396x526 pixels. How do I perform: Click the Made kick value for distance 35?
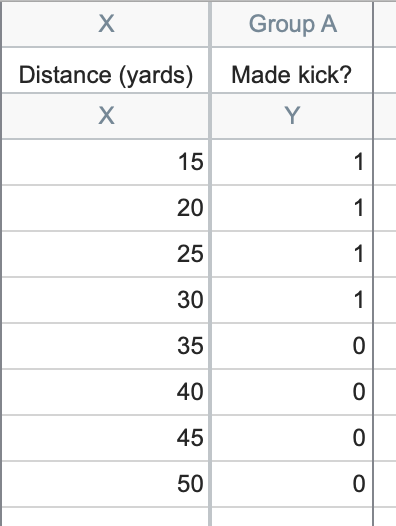point(292,346)
